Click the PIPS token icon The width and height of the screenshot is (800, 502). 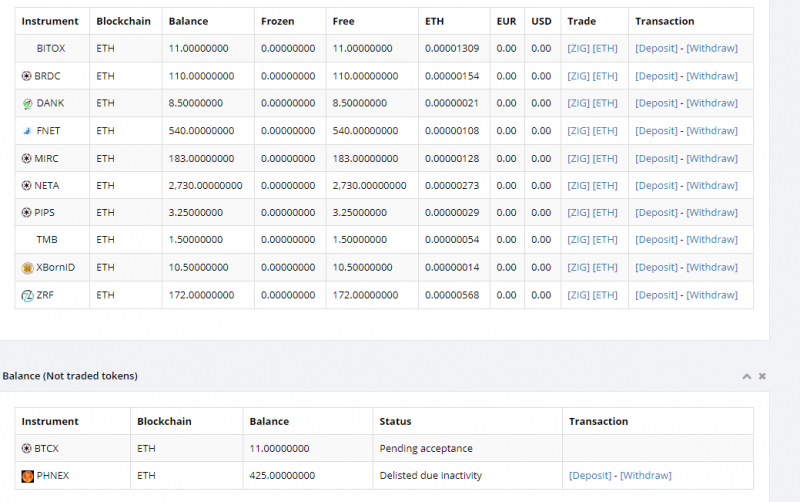(x=27, y=213)
